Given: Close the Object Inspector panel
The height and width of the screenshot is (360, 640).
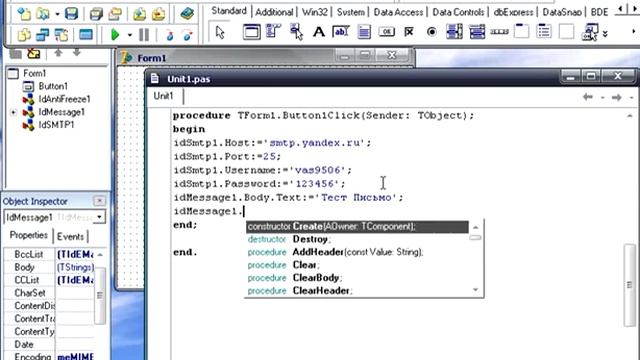Looking at the screenshot, I should pos(99,201).
